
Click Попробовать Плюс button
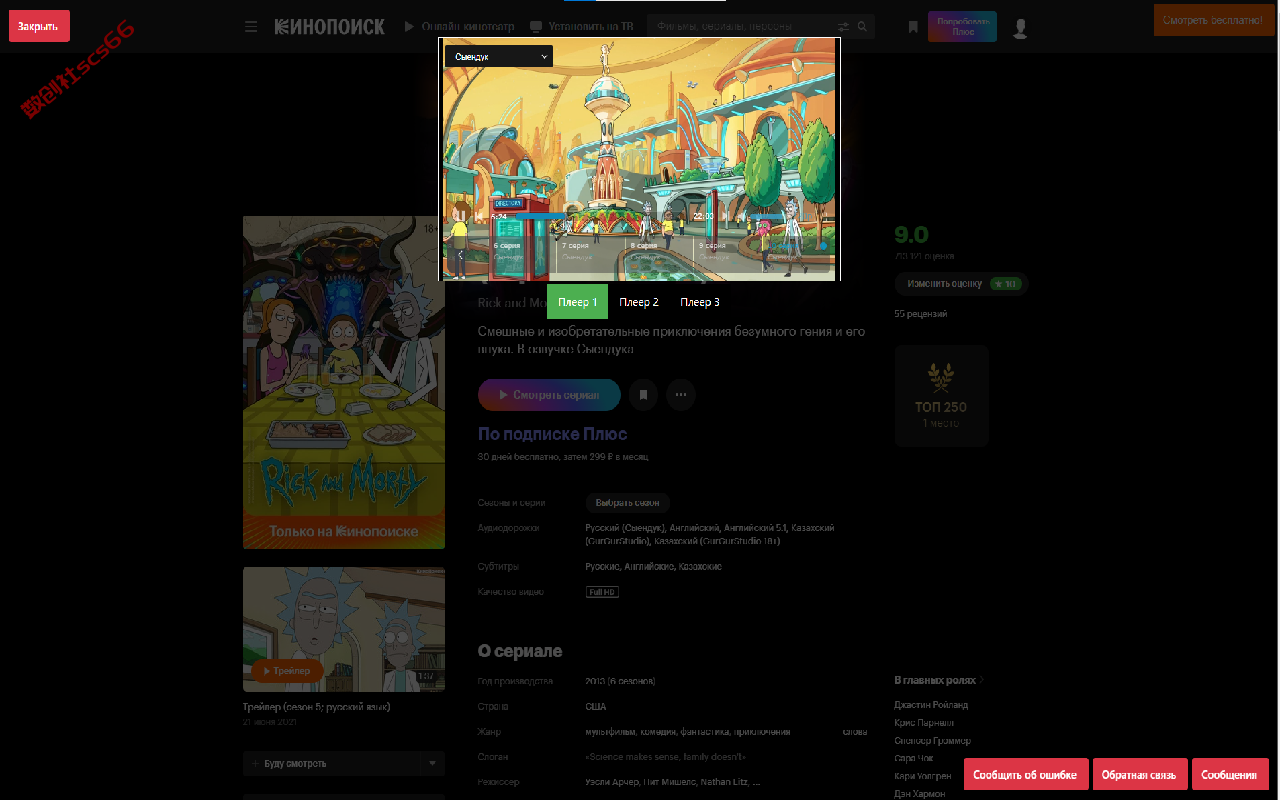[x=962, y=26]
